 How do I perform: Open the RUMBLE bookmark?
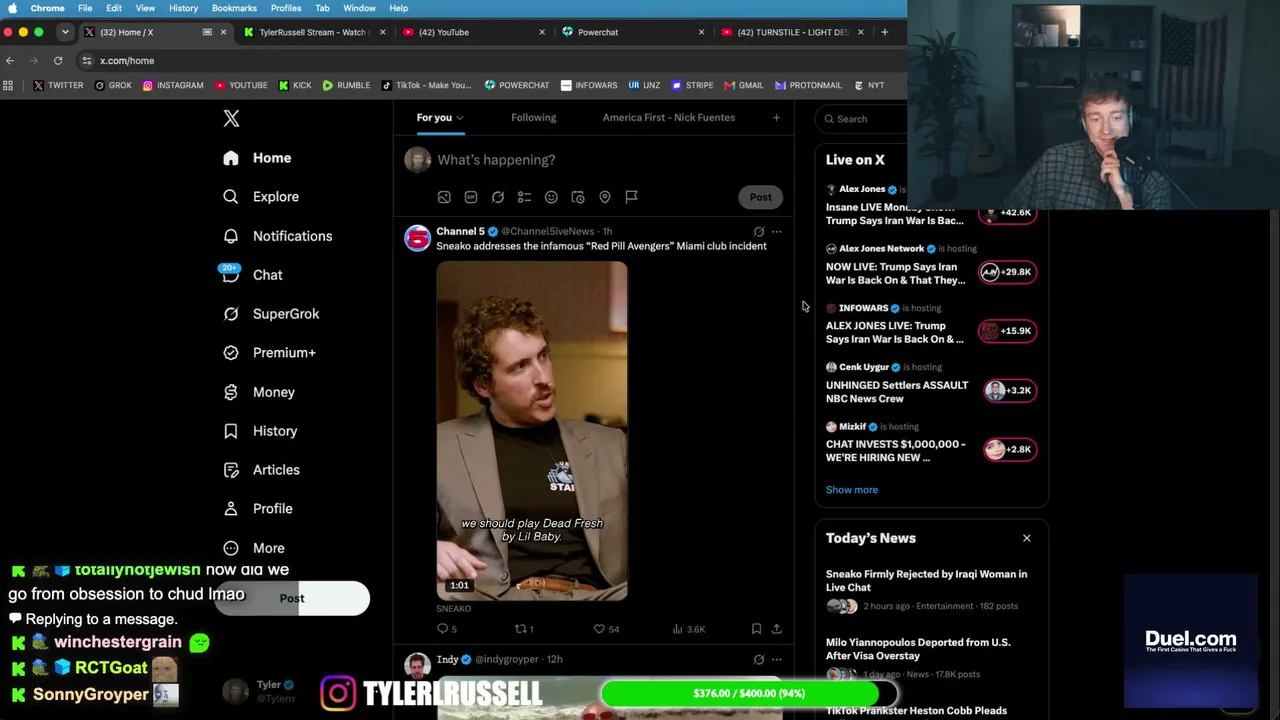[346, 86]
